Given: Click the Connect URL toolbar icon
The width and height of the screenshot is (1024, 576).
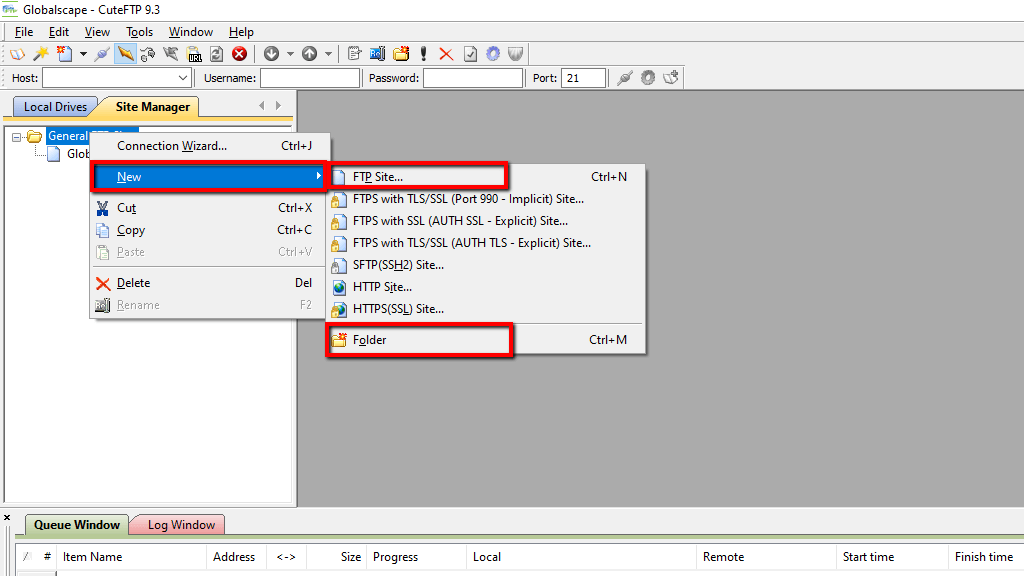Looking at the screenshot, I should click(194, 54).
